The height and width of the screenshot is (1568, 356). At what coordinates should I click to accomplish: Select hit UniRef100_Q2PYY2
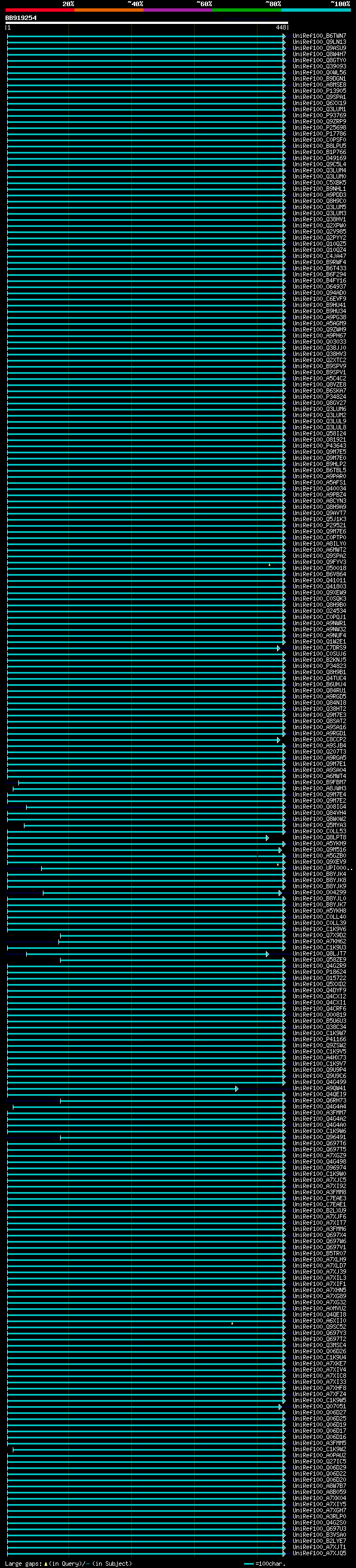click(319, 238)
